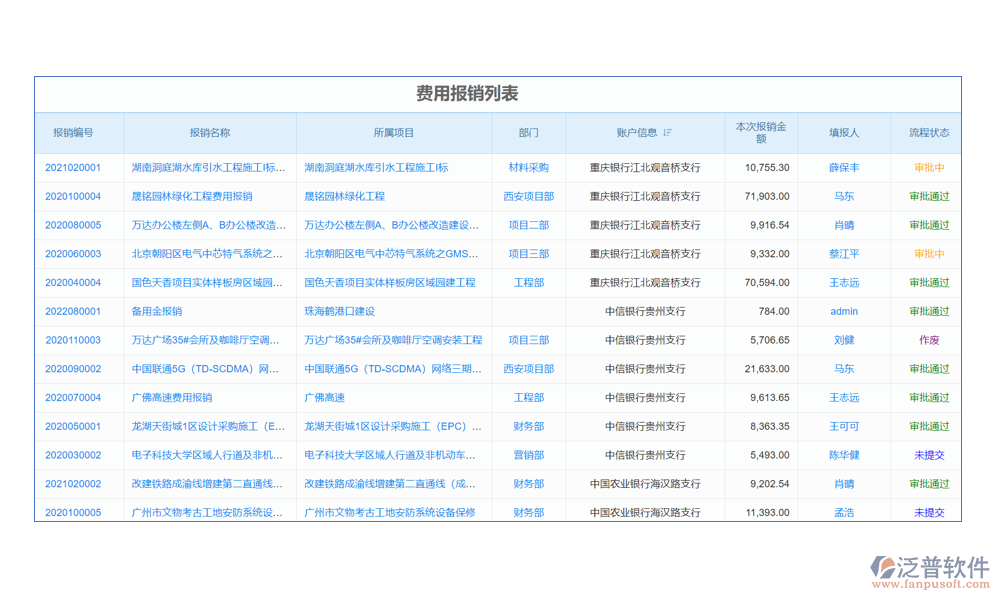Select the 备用金报销 reimbursement name
This screenshot has height=600, width=1000.
point(157,312)
